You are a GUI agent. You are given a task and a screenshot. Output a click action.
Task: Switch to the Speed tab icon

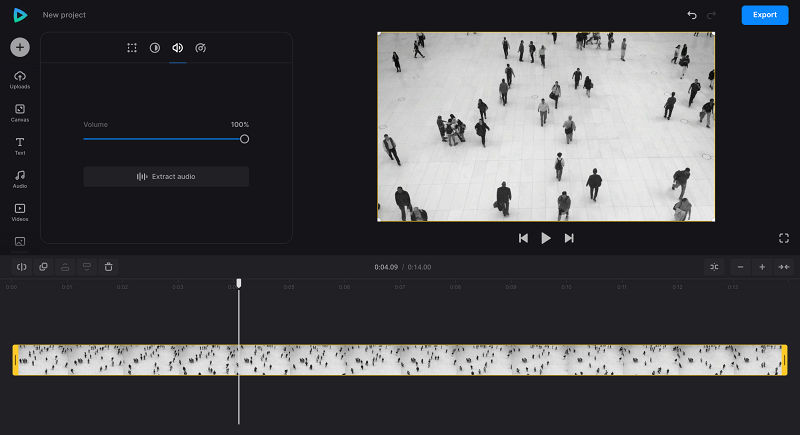[x=201, y=48]
